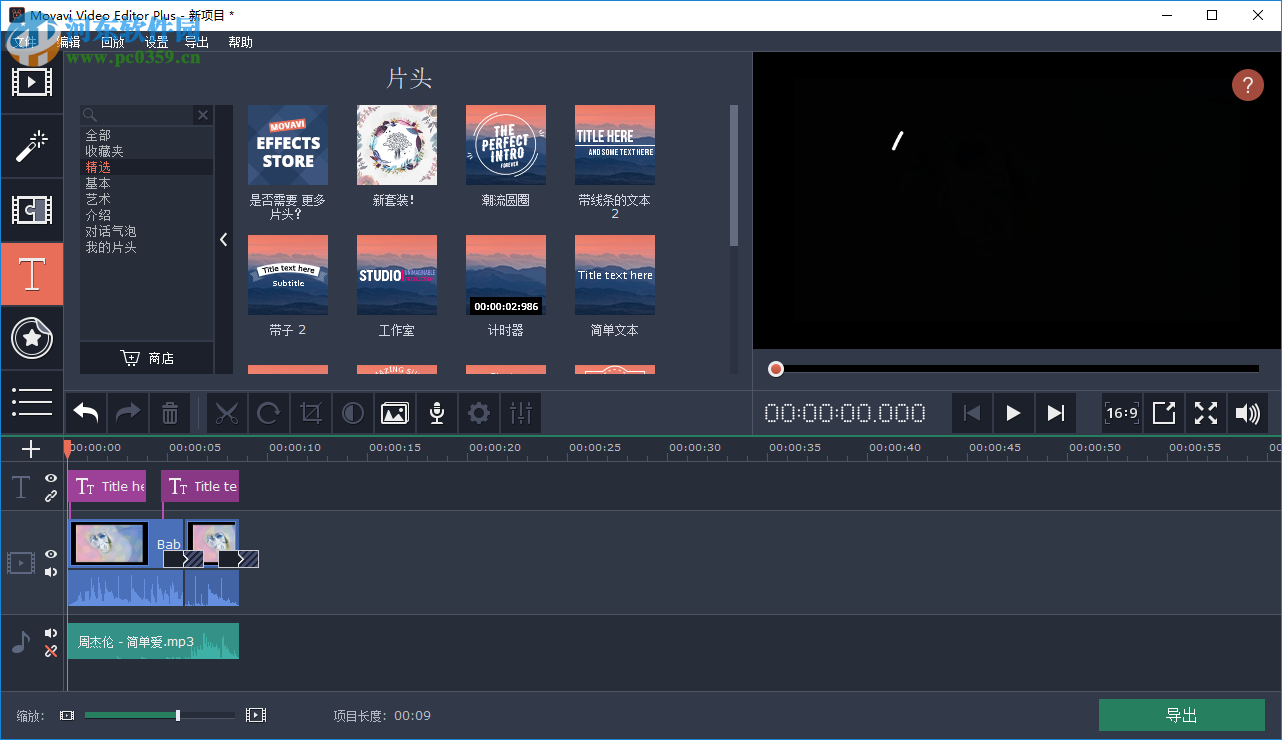Open clip properties with the gear icon
The height and width of the screenshot is (740, 1282).
pos(478,413)
